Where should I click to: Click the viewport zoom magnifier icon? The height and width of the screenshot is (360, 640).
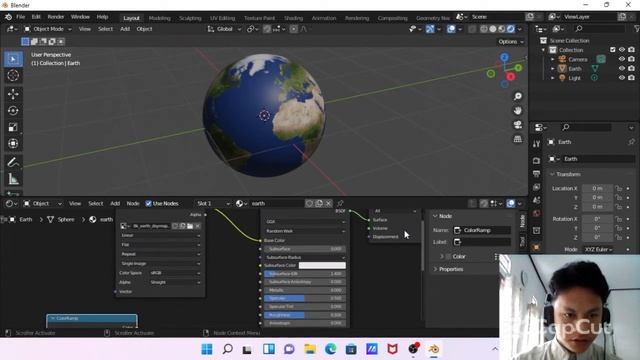click(x=518, y=96)
